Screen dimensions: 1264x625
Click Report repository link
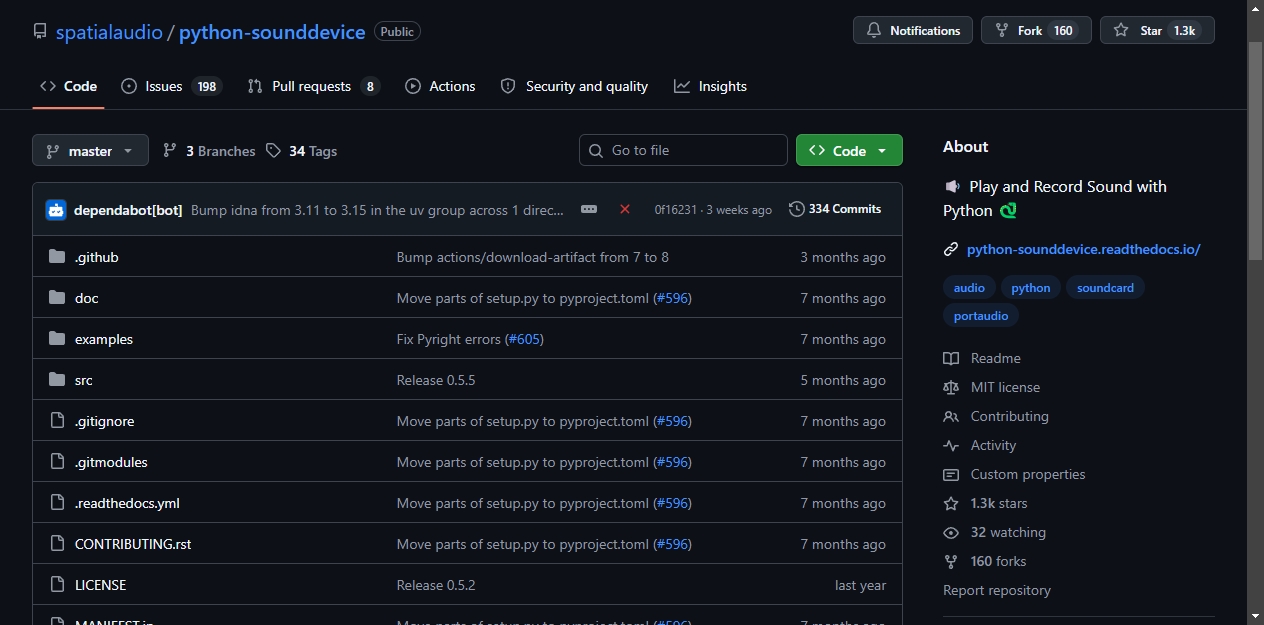click(997, 590)
